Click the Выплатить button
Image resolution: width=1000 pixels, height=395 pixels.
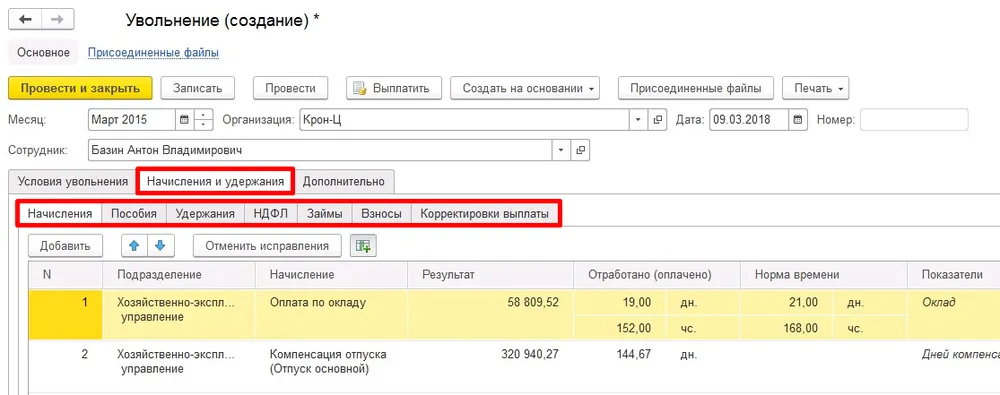394,88
